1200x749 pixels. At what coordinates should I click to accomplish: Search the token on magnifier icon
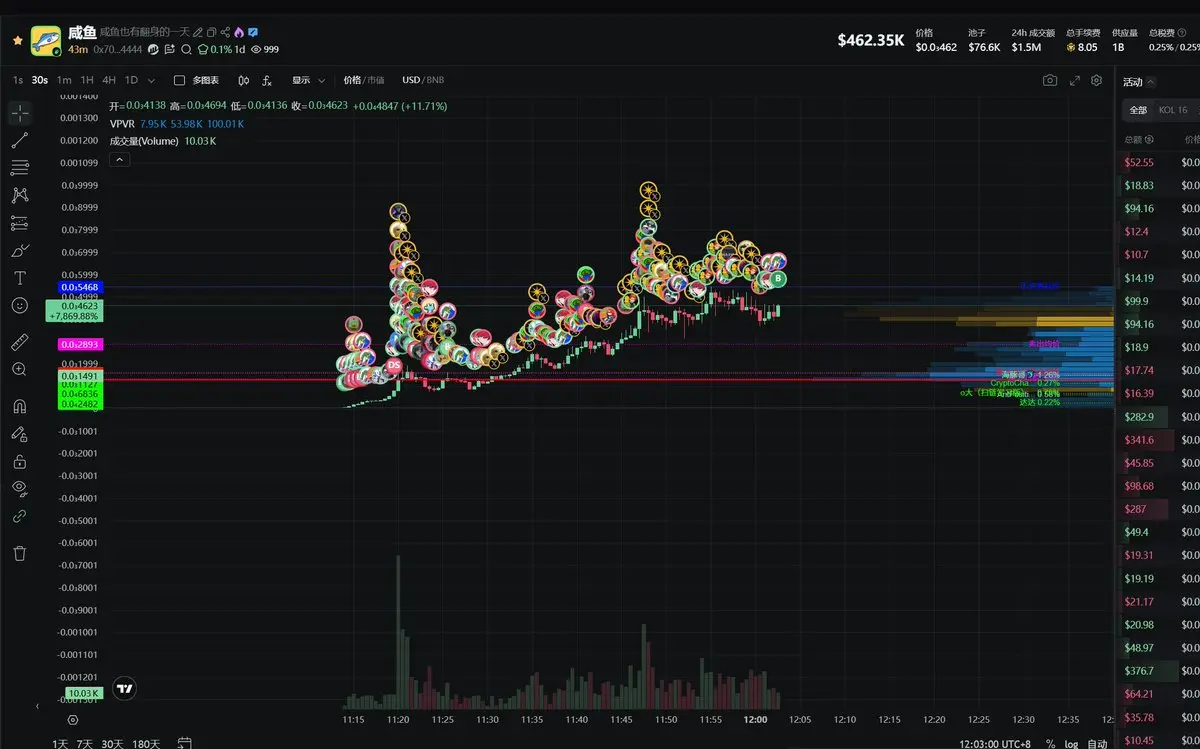pos(186,49)
